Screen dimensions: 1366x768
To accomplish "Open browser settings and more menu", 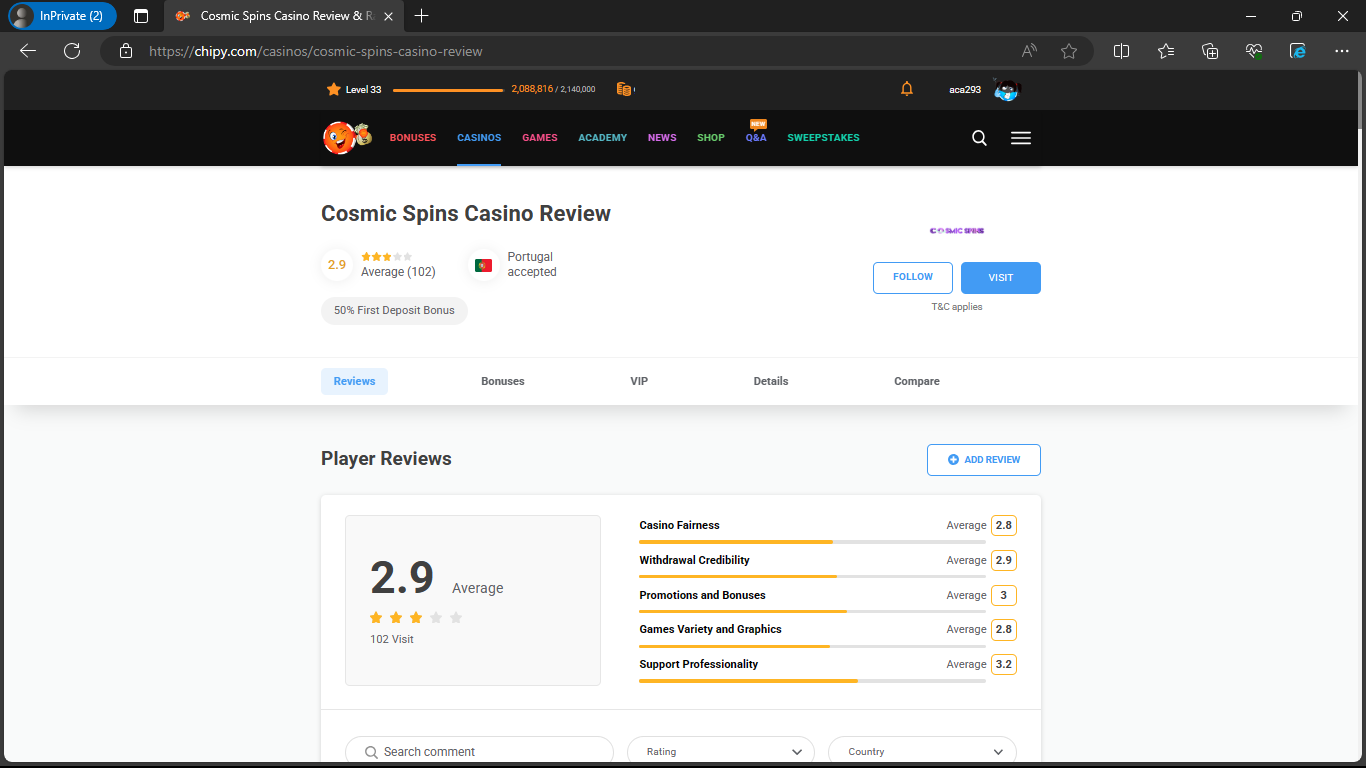I will pyautogui.click(x=1342, y=51).
